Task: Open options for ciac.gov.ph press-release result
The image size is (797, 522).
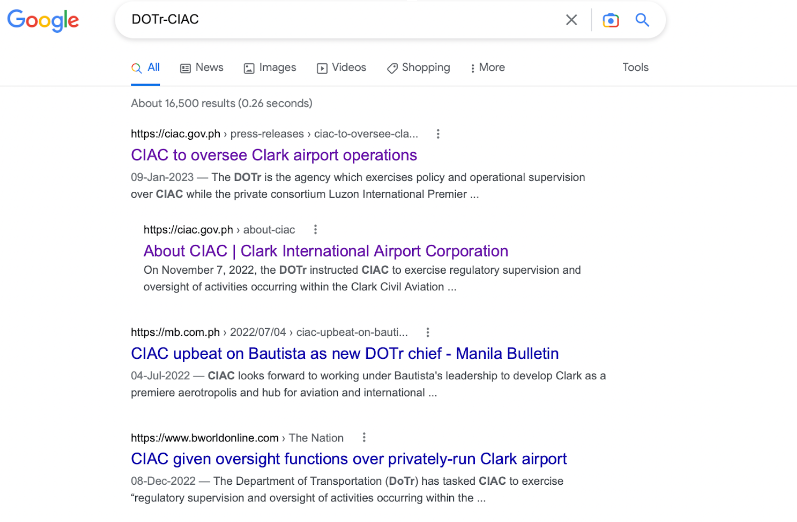Action: pyautogui.click(x=438, y=134)
